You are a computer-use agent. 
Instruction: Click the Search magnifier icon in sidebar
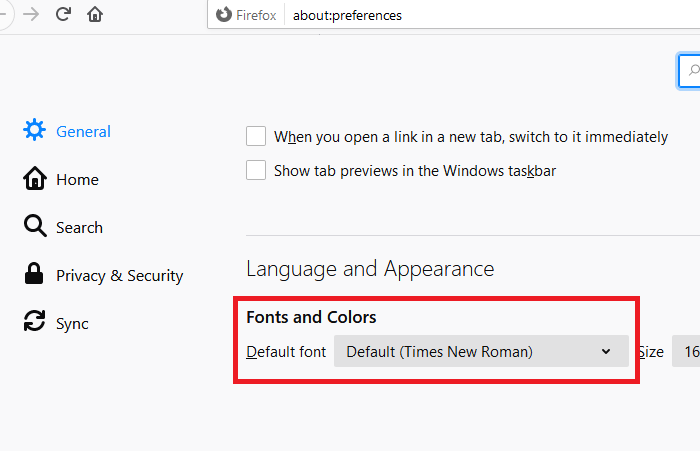point(35,227)
